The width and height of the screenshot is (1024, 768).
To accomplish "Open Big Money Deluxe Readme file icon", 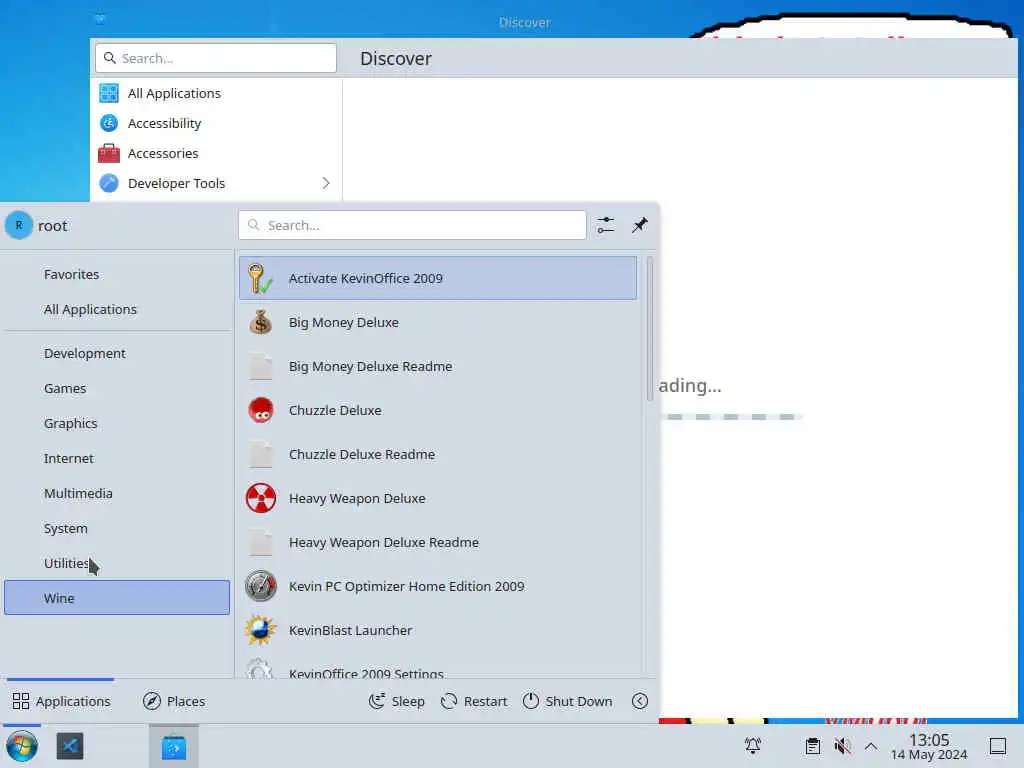I will point(261,366).
